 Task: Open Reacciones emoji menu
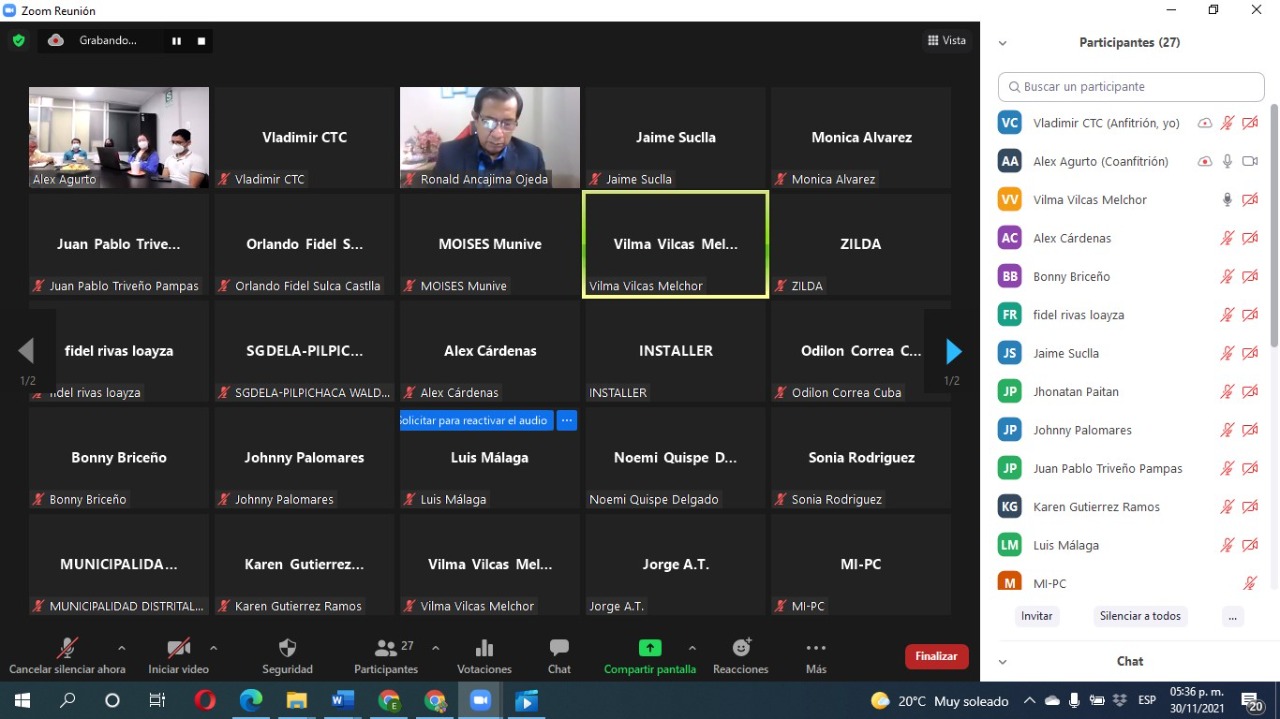tap(741, 648)
